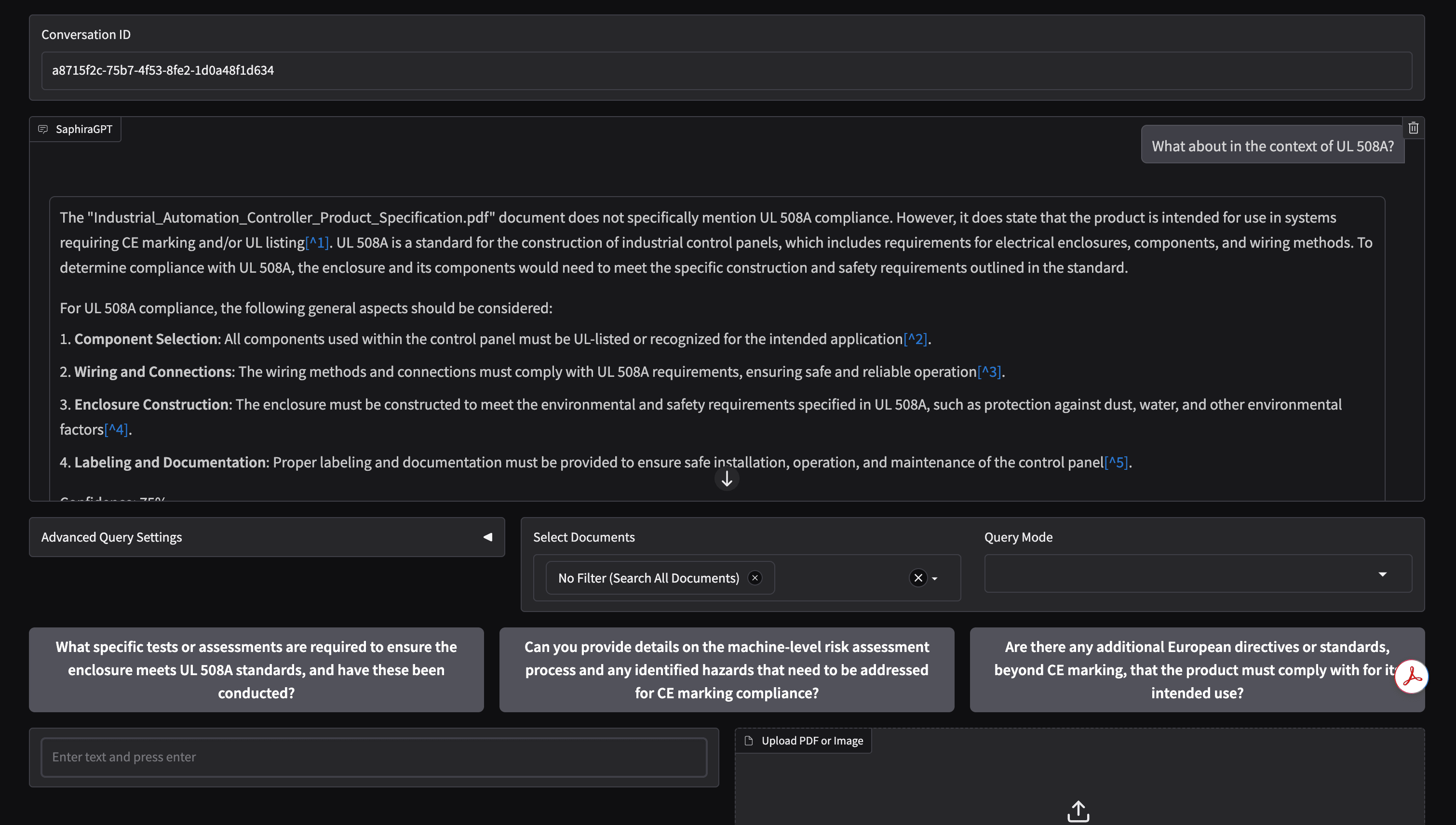Viewport: 1456px width, 825px height.
Task: Click citation [^5] on Labeling and Documentation
Action: coord(1117,462)
